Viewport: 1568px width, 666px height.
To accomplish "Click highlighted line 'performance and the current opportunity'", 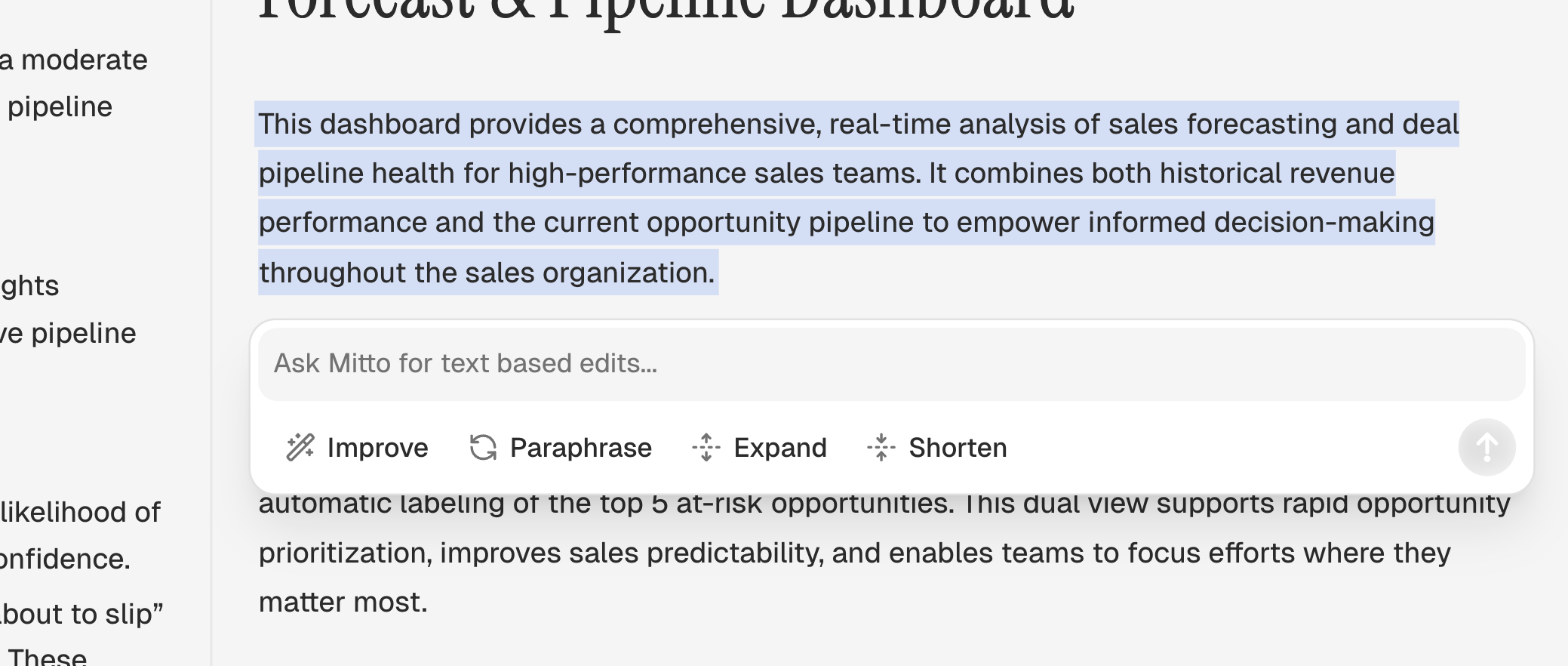I will (846, 223).
